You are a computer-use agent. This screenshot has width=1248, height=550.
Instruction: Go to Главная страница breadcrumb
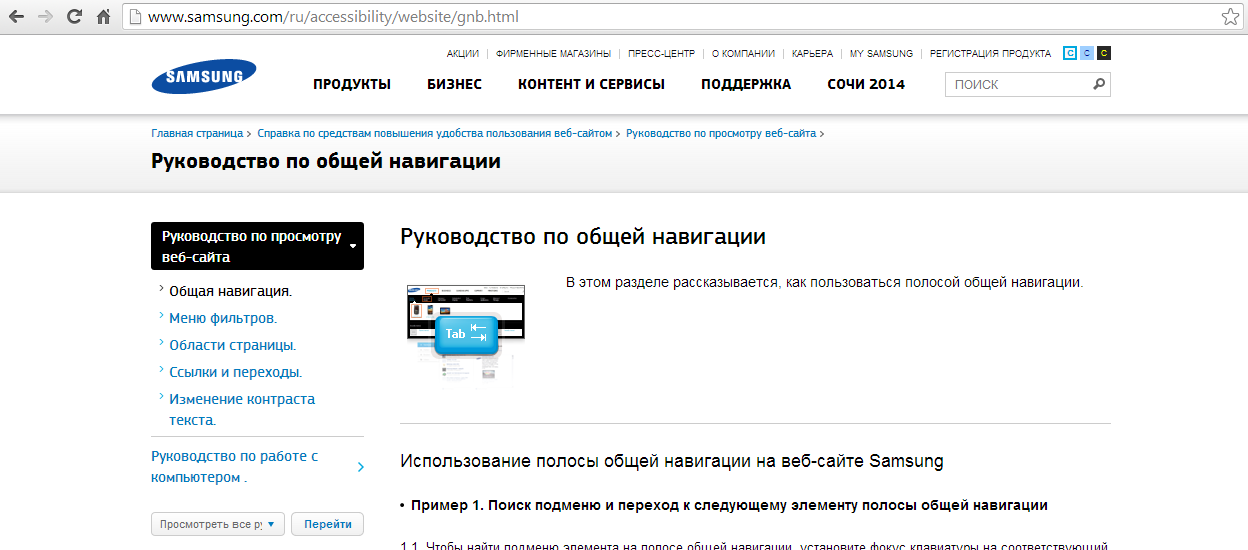point(197,133)
